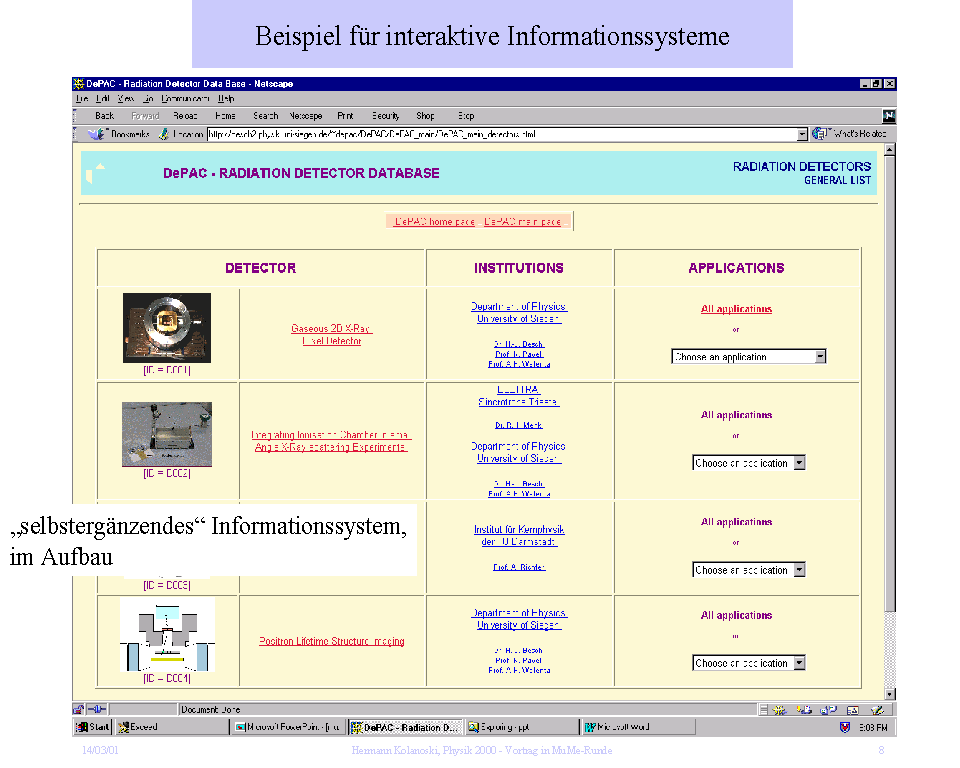Open the Help menu
960x768 pixels.
pos(226,99)
